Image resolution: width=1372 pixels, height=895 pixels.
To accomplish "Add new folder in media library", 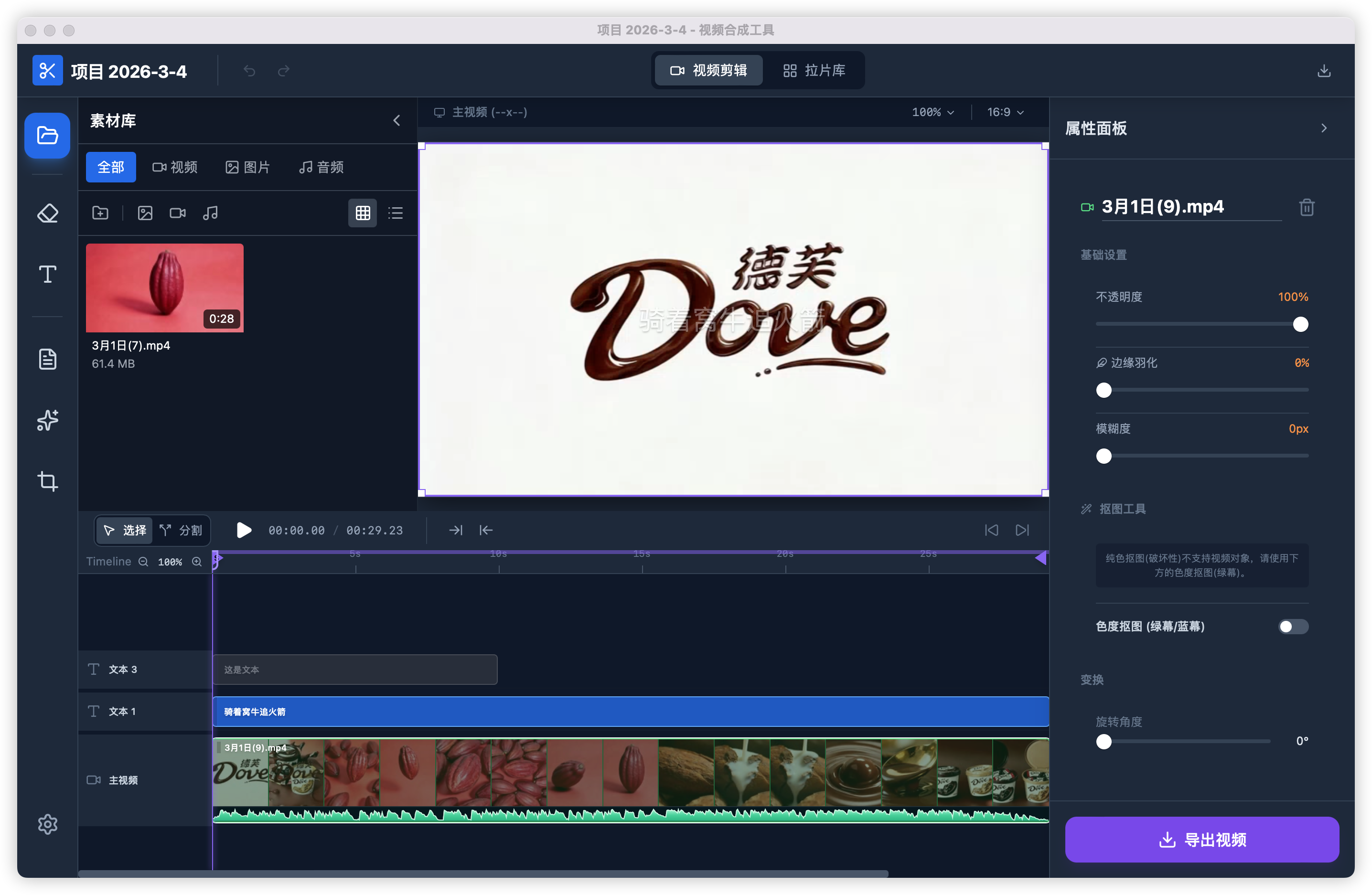I will click(100, 213).
